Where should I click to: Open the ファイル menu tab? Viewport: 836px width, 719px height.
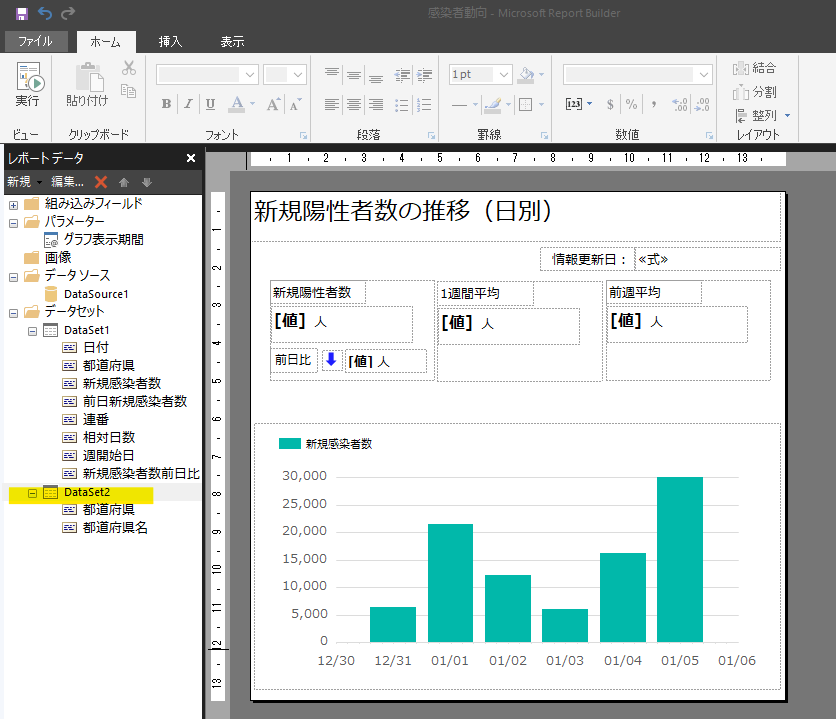pyautogui.click(x=35, y=41)
